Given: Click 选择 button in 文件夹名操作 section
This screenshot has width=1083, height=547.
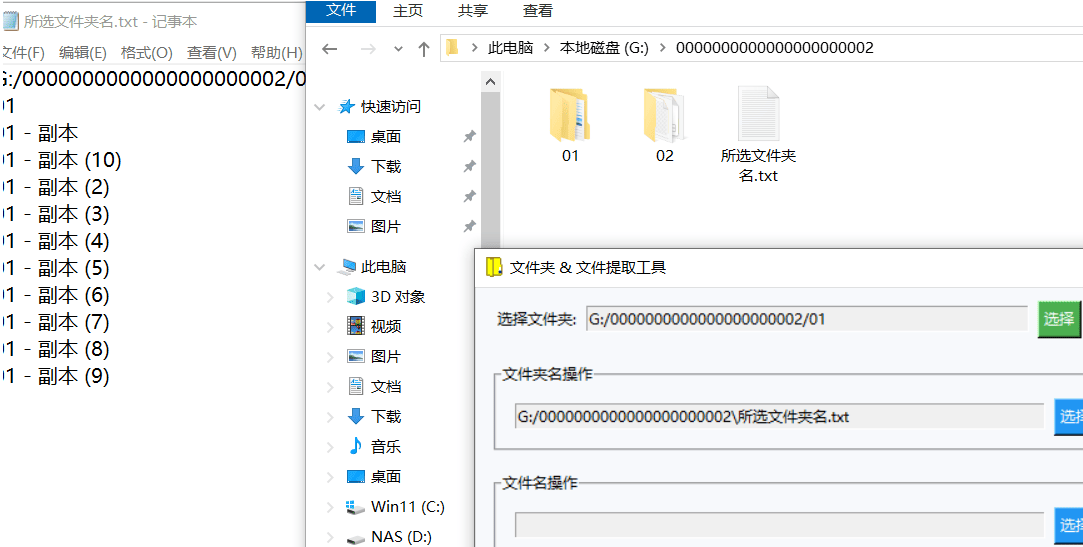Looking at the screenshot, I should coord(1069,417).
